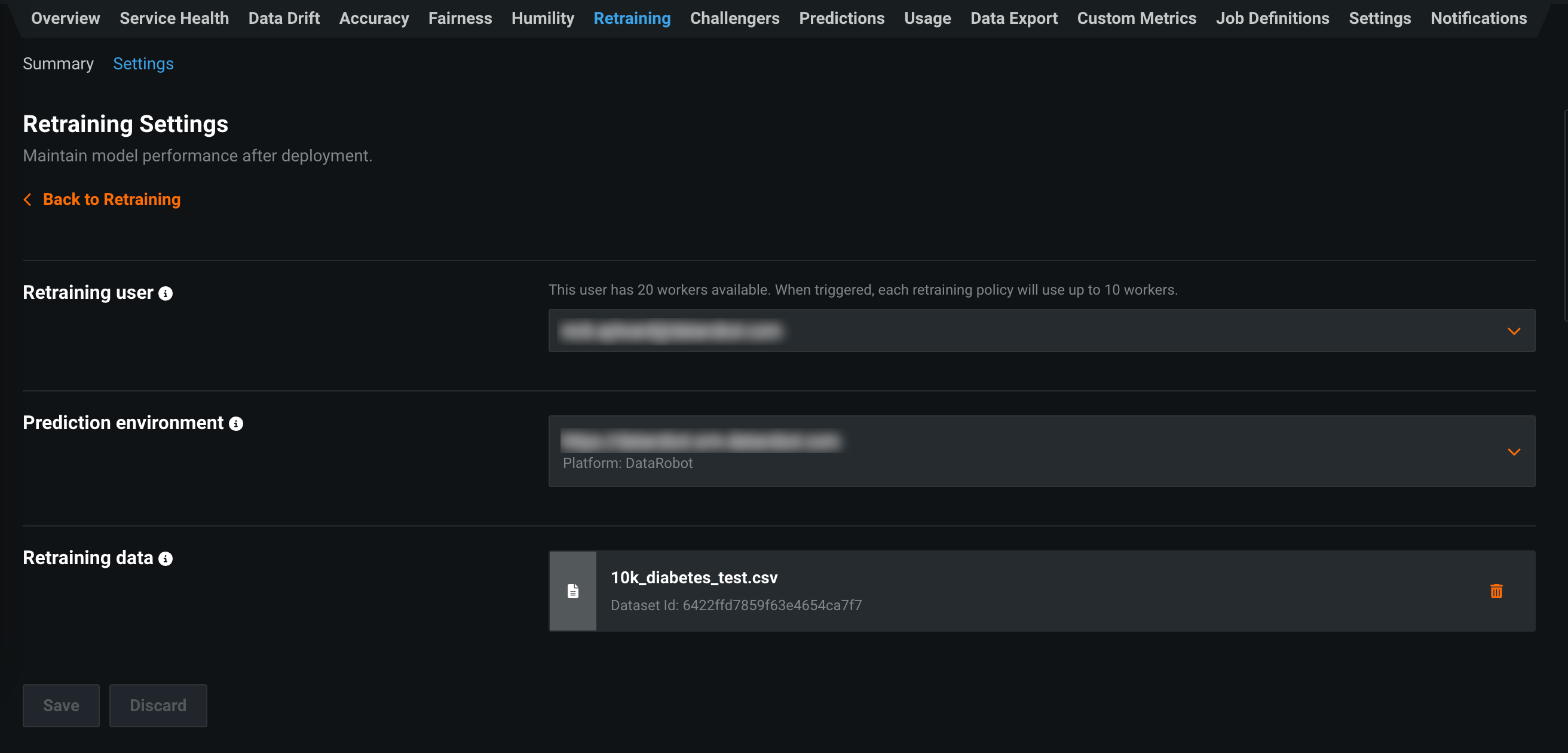
Task: Open the Job Definitions tab
Action: (1272, 19)
